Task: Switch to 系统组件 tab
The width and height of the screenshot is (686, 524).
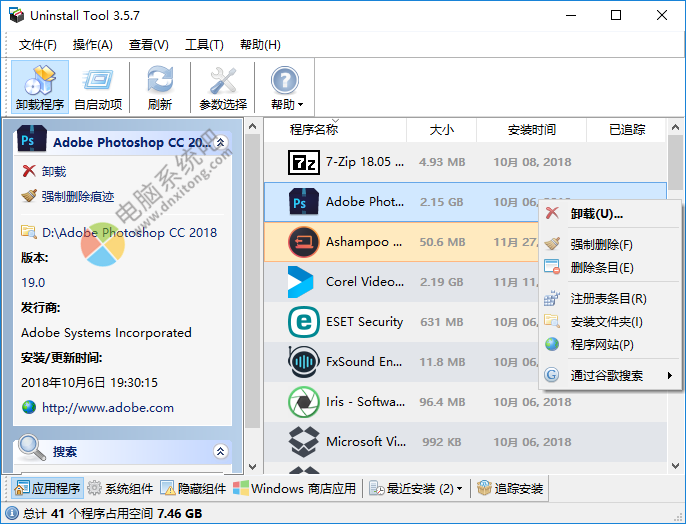Action: coord(120,488)
